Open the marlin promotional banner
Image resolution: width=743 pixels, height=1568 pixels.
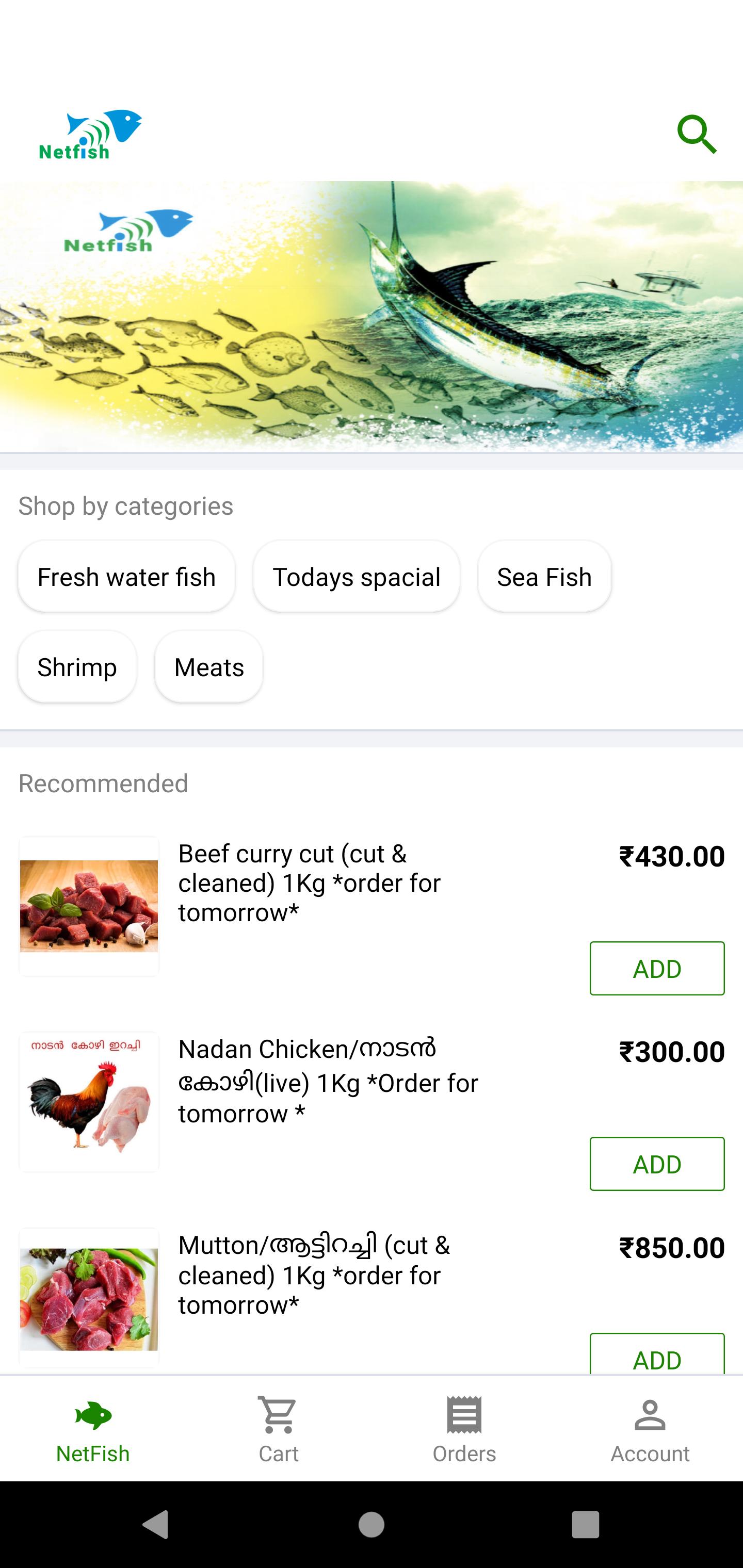click(372, 317)
